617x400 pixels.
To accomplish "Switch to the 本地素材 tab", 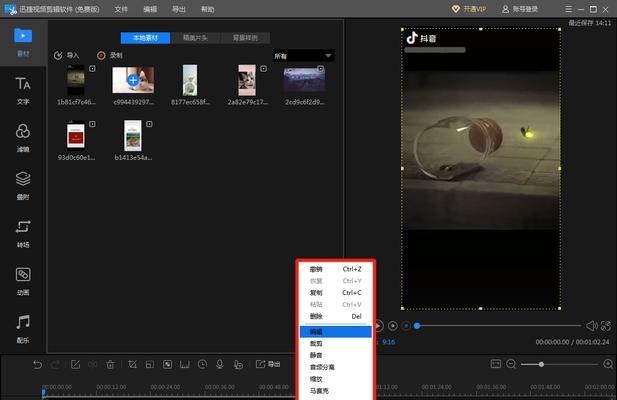I will 145,38.
